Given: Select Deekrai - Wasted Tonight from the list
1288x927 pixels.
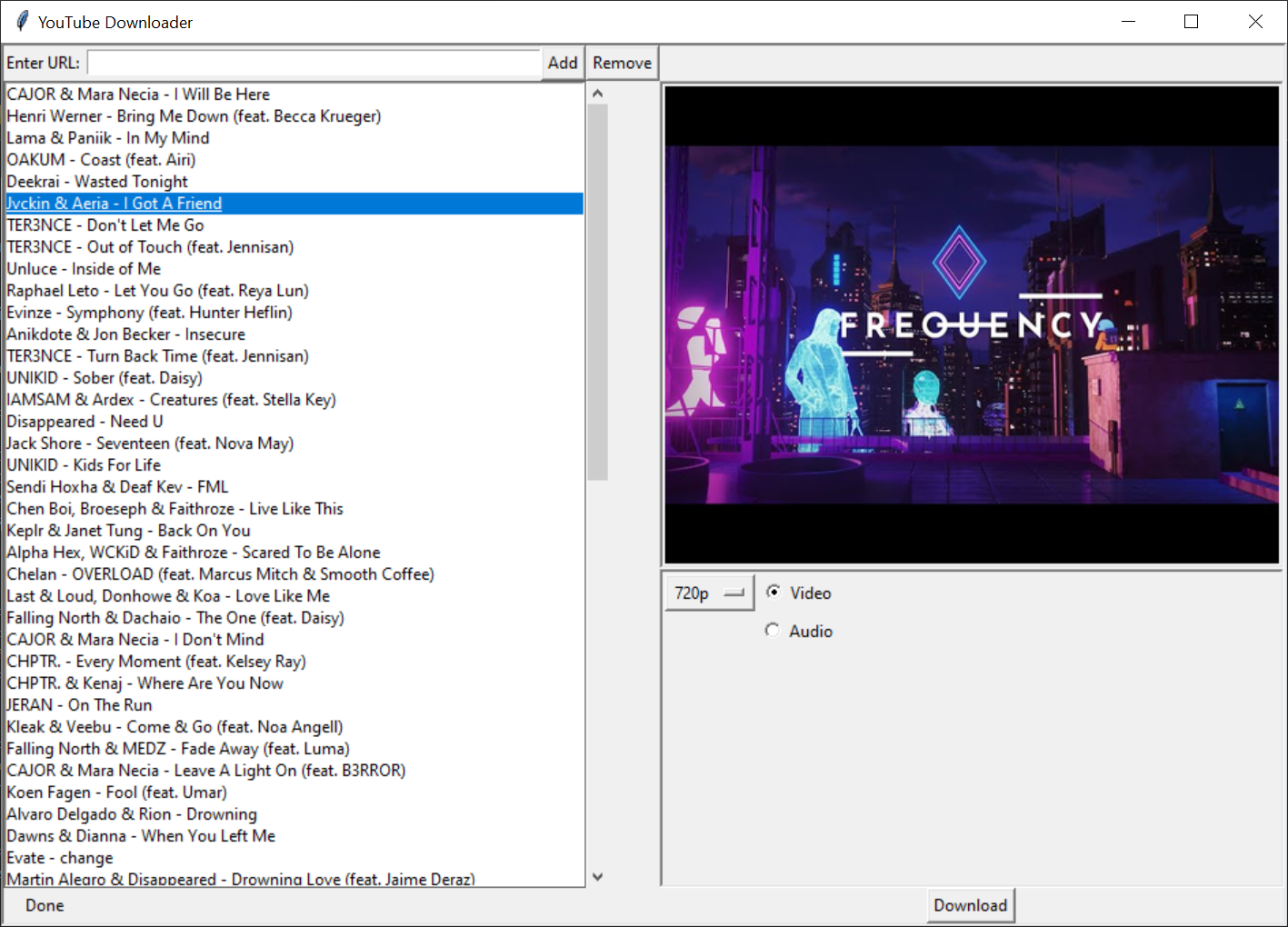Looking at the screenshot, I should (x=96, y=181).
